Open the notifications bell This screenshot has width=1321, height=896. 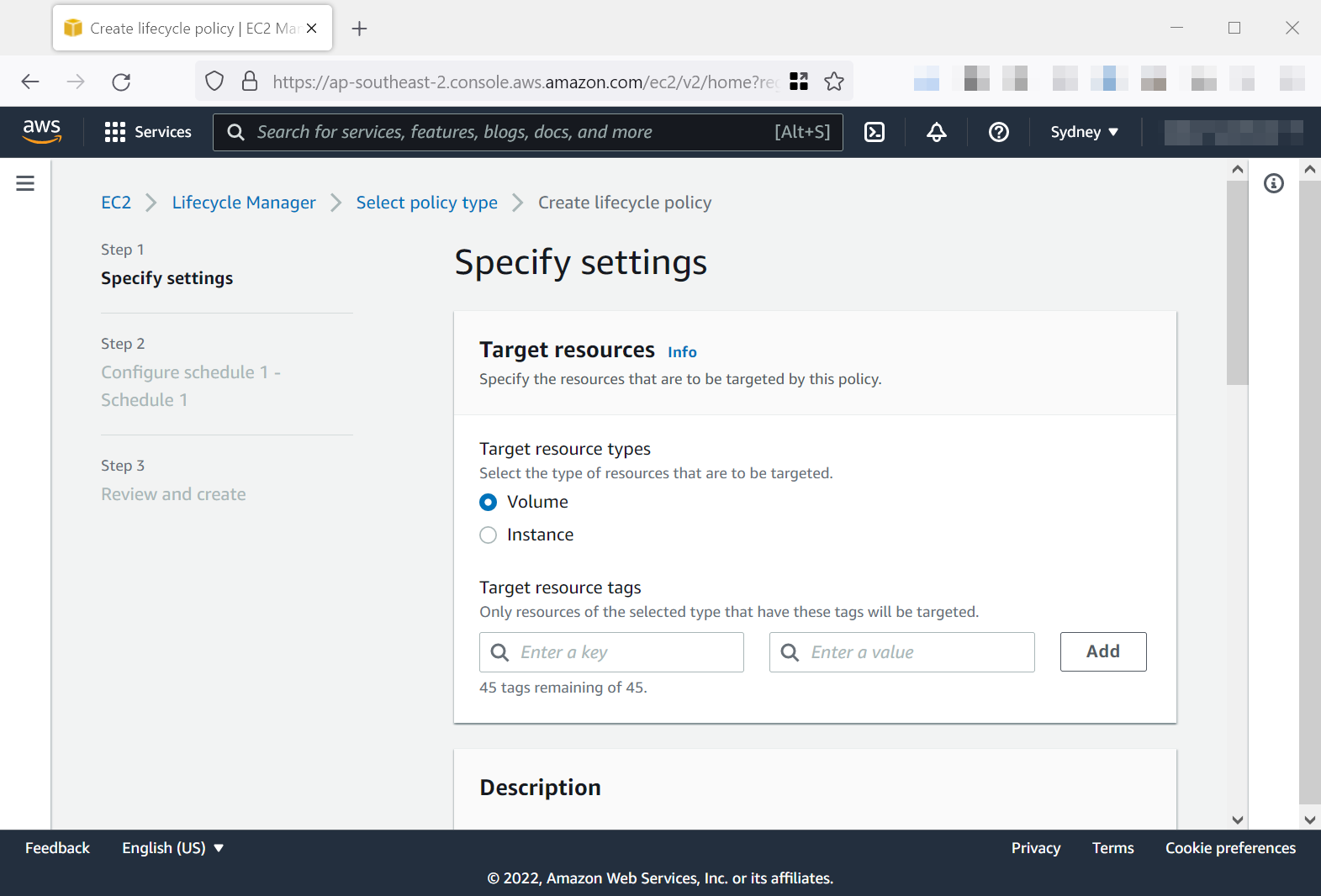pos(937,132)
